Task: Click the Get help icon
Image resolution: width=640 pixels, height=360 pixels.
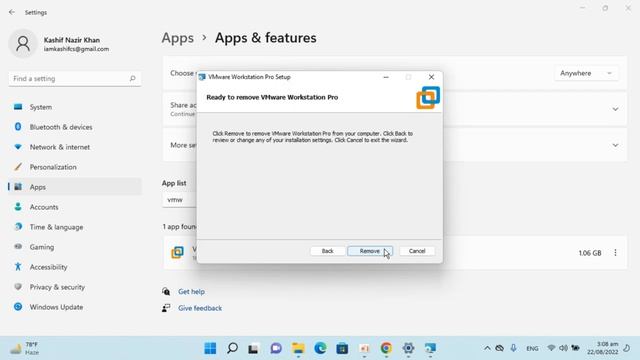Action: [166, 291]
